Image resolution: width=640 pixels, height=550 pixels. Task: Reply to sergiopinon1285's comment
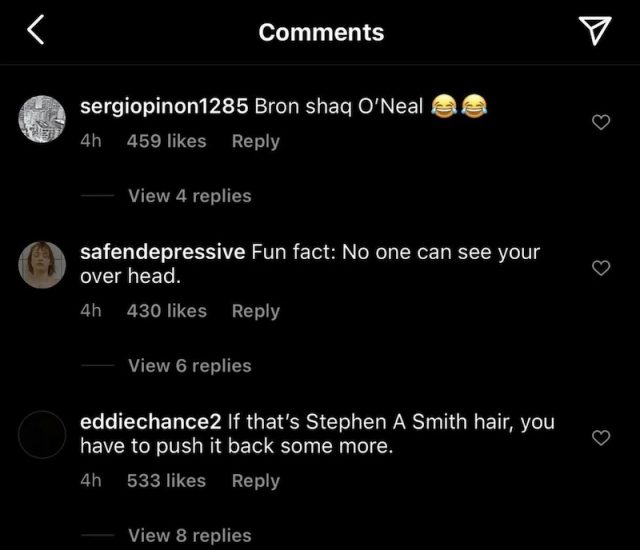(x=256, y=142)
